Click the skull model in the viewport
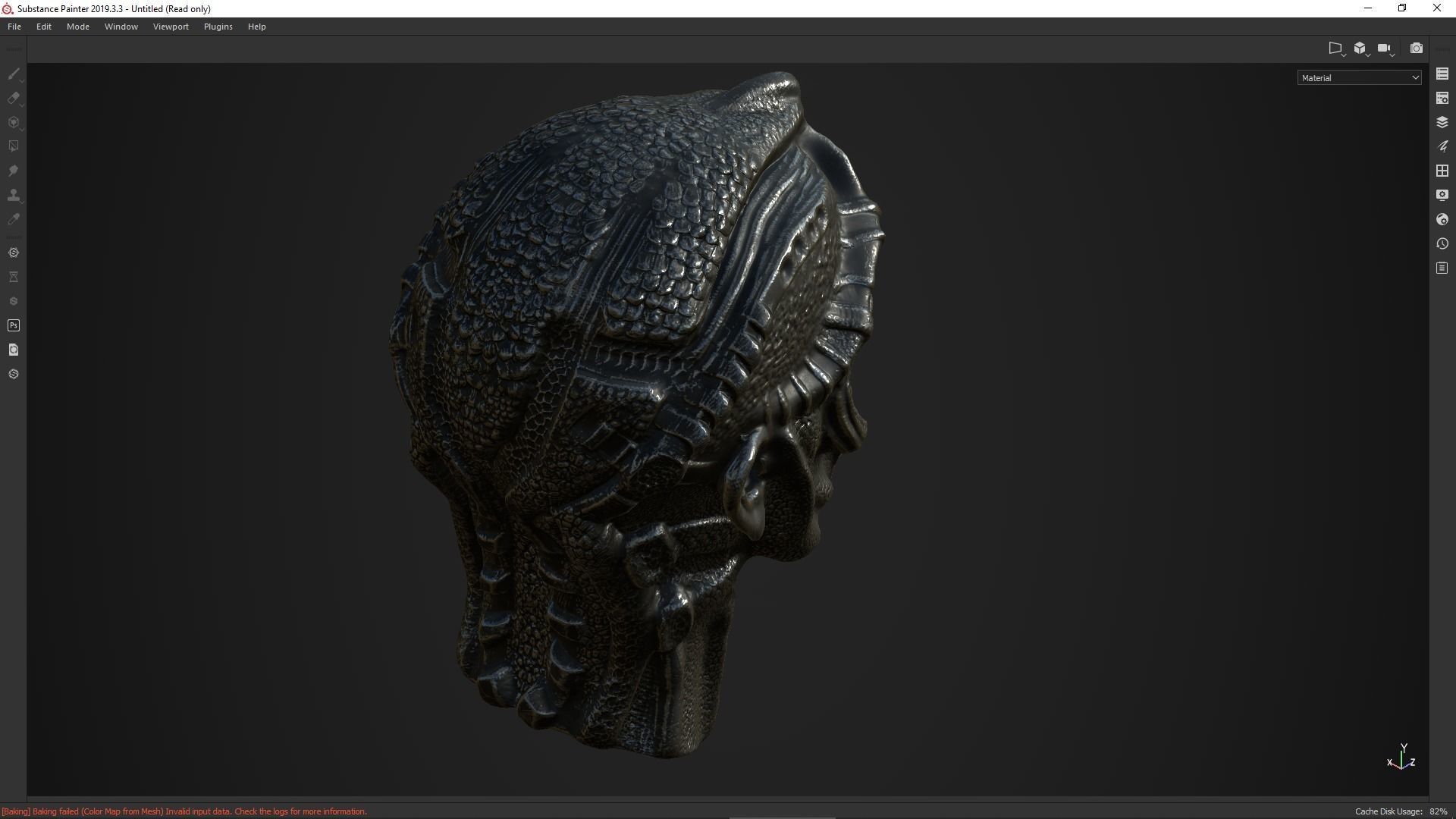Viewport: 1456px width, 819px height. pos(635,415)
